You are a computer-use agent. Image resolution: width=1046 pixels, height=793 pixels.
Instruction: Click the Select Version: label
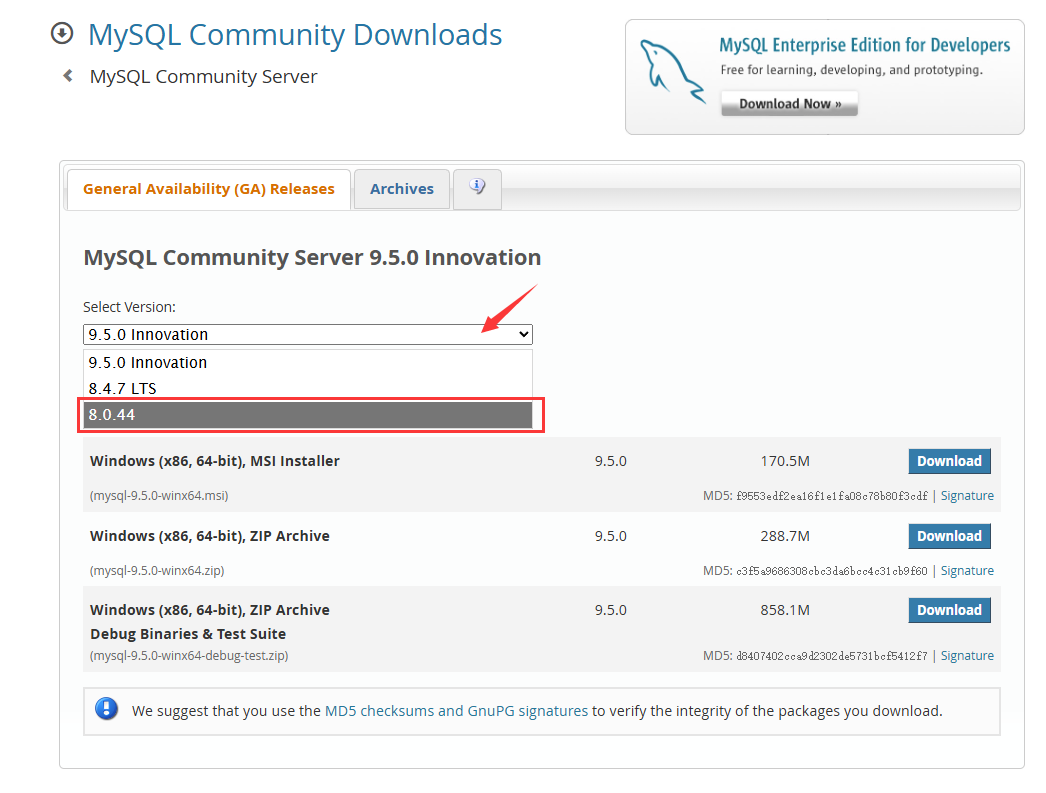[129, 307]
